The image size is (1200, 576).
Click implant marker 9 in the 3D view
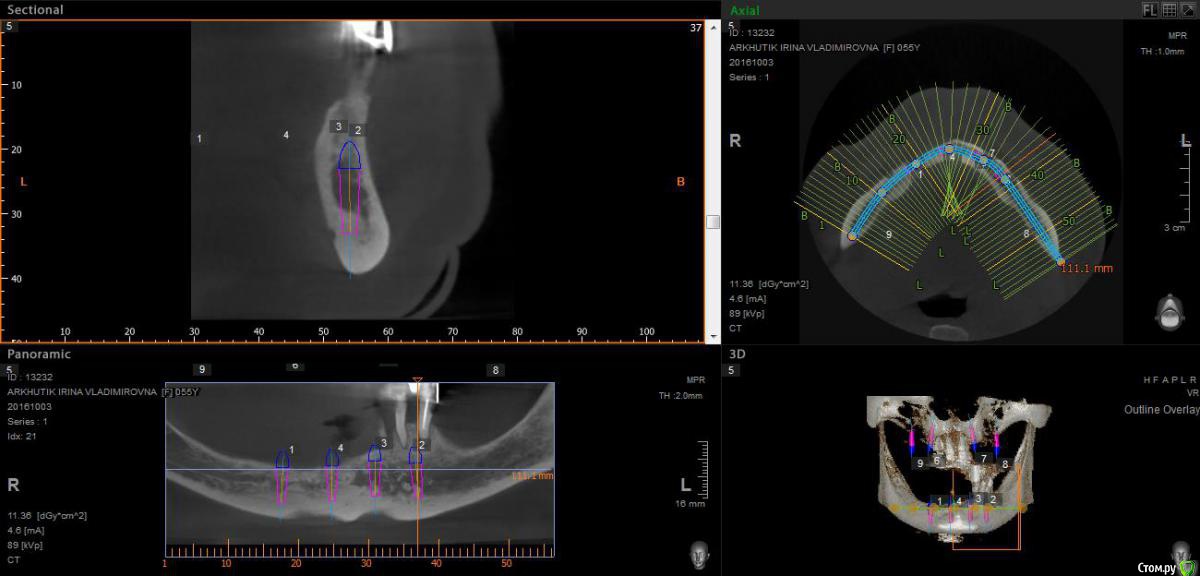click(x=920, y=464)
